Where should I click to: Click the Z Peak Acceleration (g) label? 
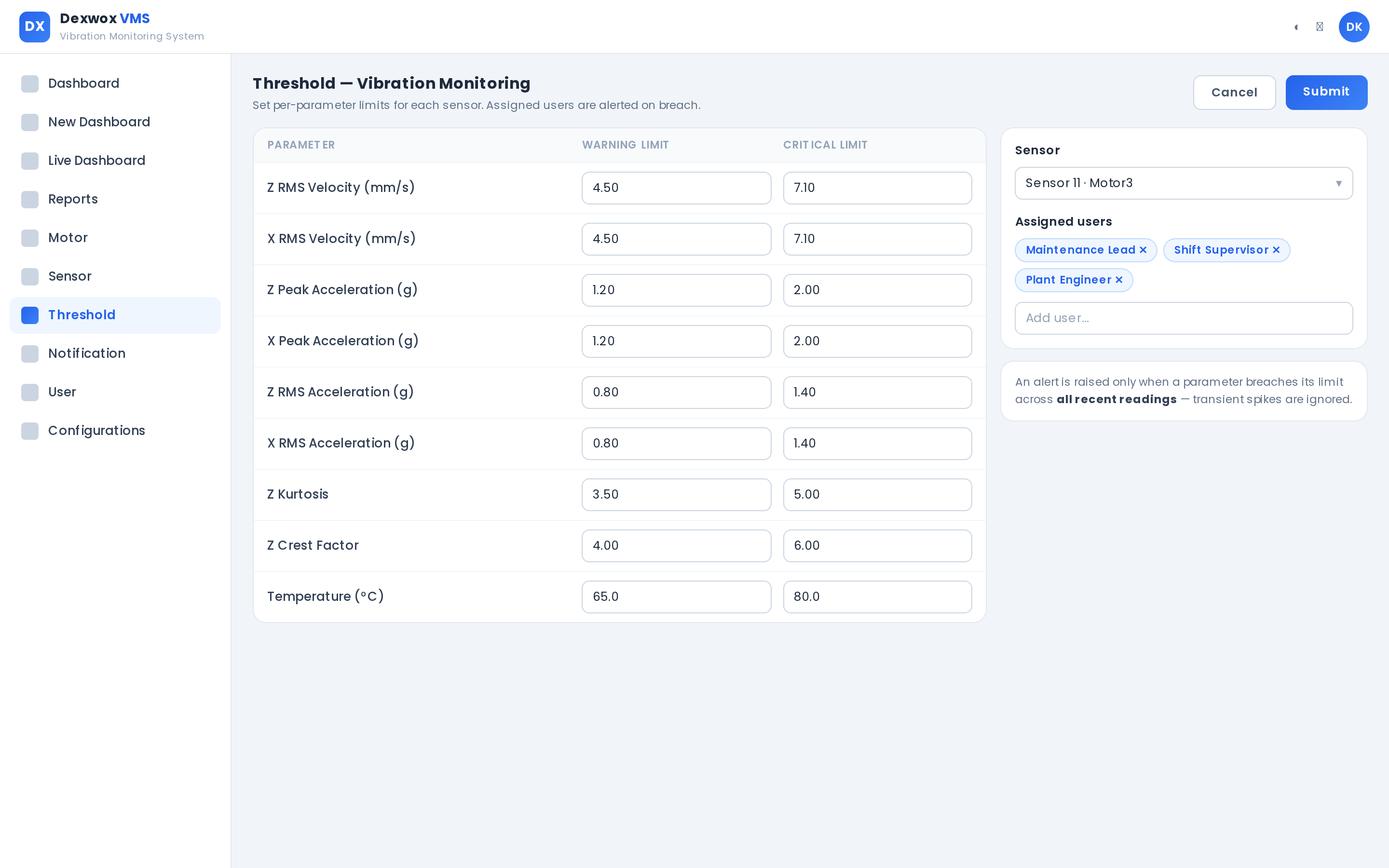342,290
